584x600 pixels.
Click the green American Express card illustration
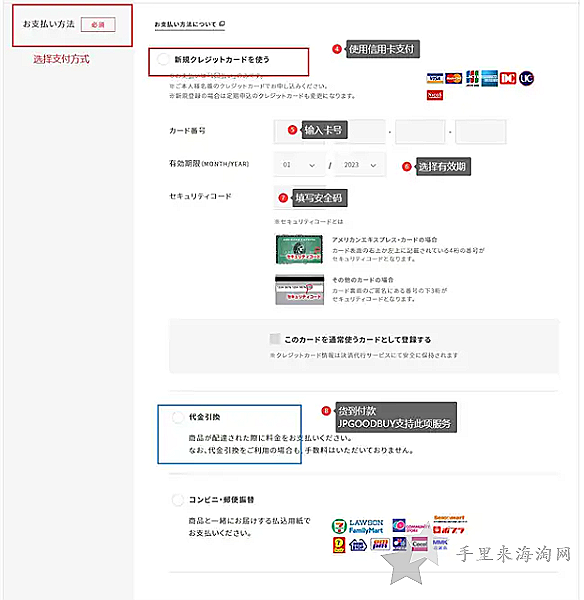(x=299, y=249)
